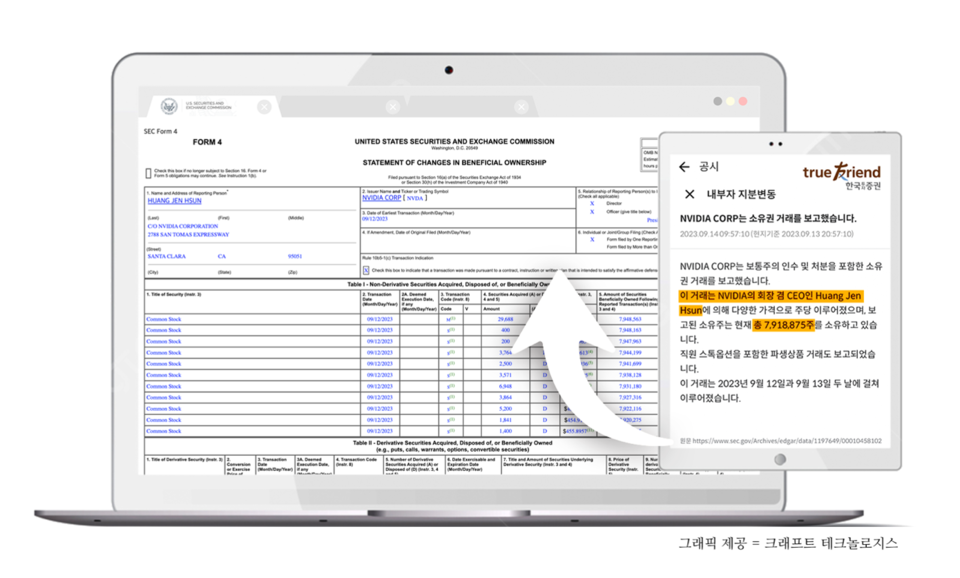Close the third browser tab
This screenshot has height=578, width=960.
coord(521,107)
